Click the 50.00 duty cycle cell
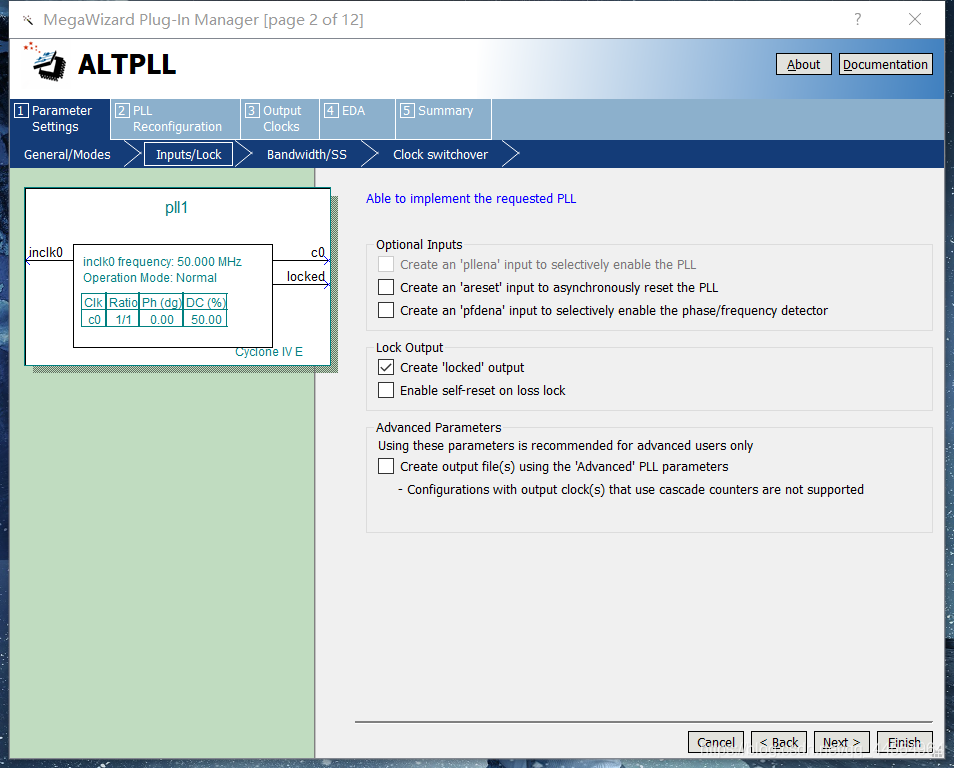The width and height of the screenshot is (954, 768). [x=206, y=319]
